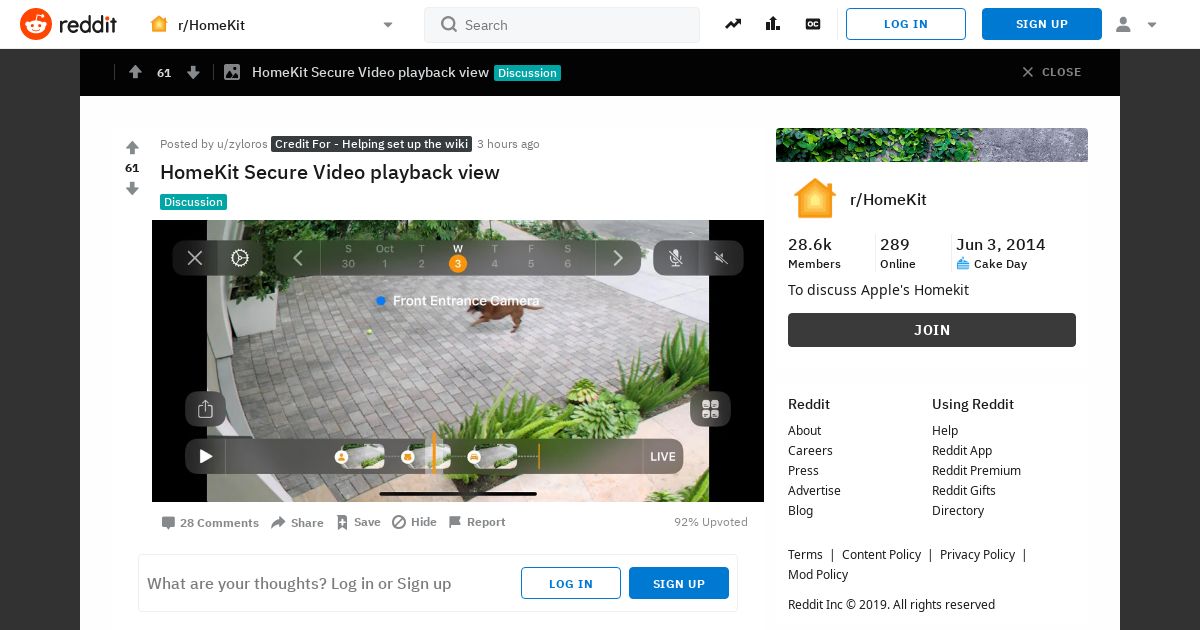Downvote the post beside the title
Viewport: 1200px width, 630px height.
point(132,188)
